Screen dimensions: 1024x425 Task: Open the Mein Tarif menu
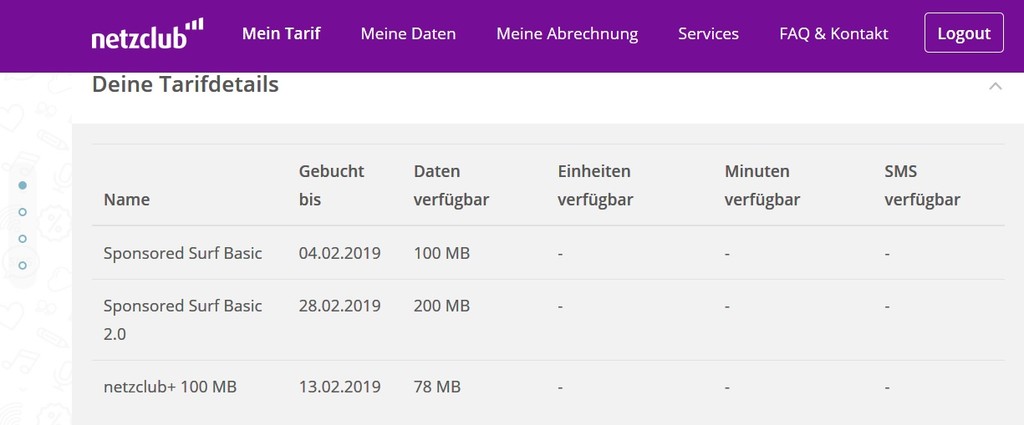click(x=281, y=33)
